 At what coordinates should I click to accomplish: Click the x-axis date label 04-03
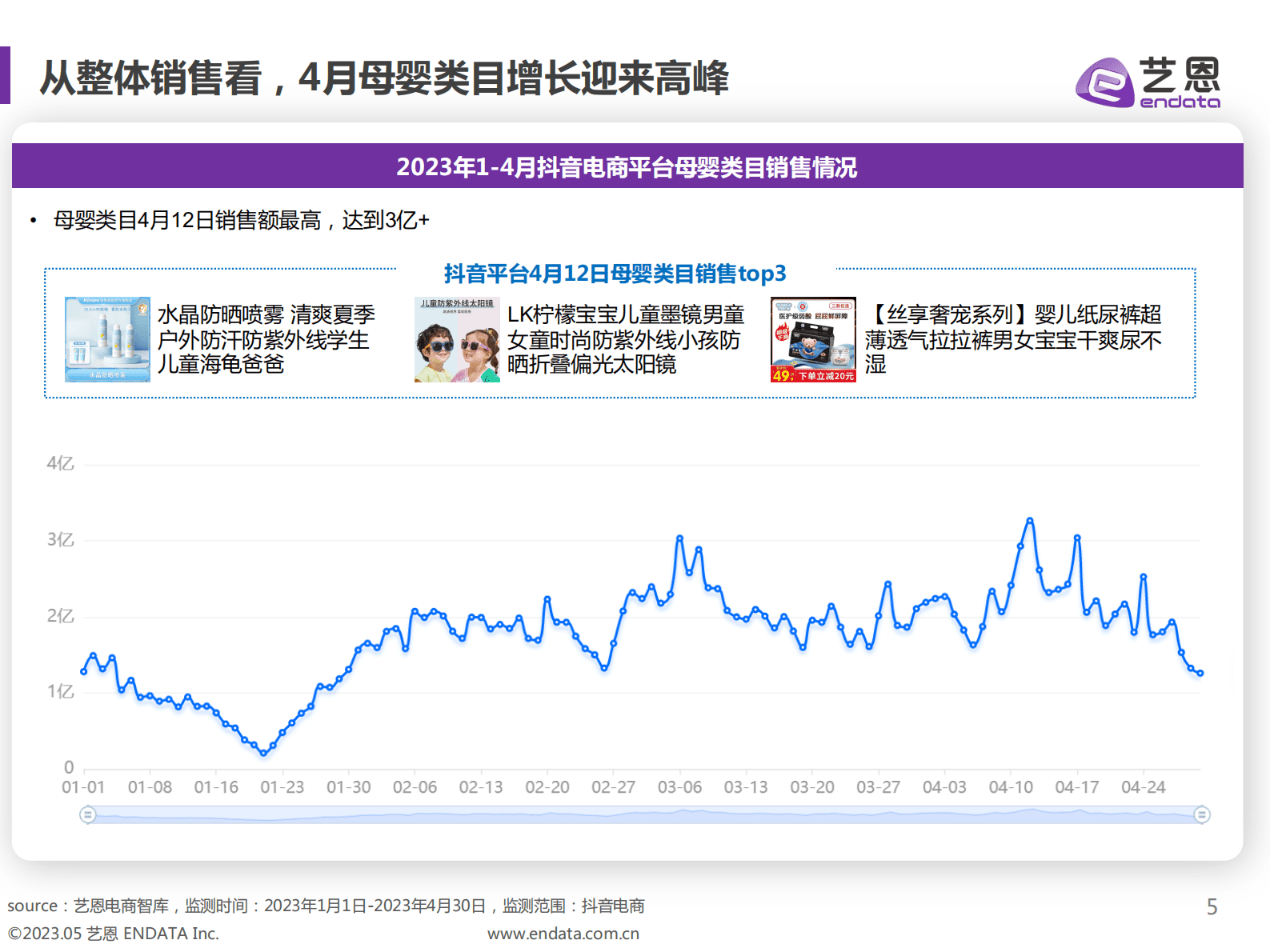tap(944, 787)
